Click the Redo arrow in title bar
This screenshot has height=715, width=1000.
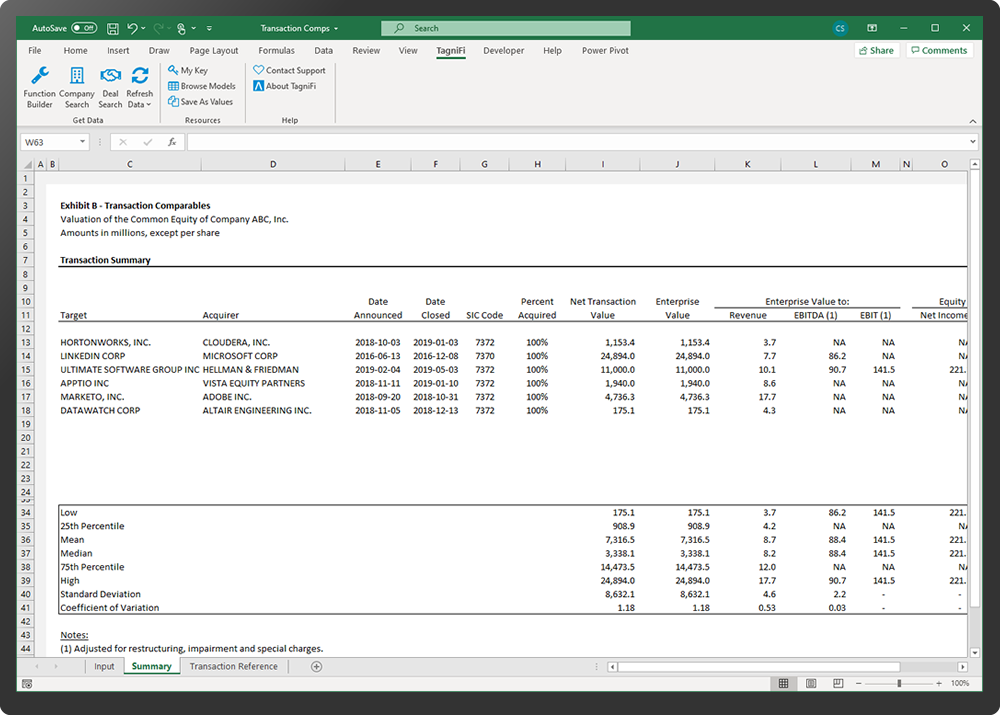click(158, 28)
